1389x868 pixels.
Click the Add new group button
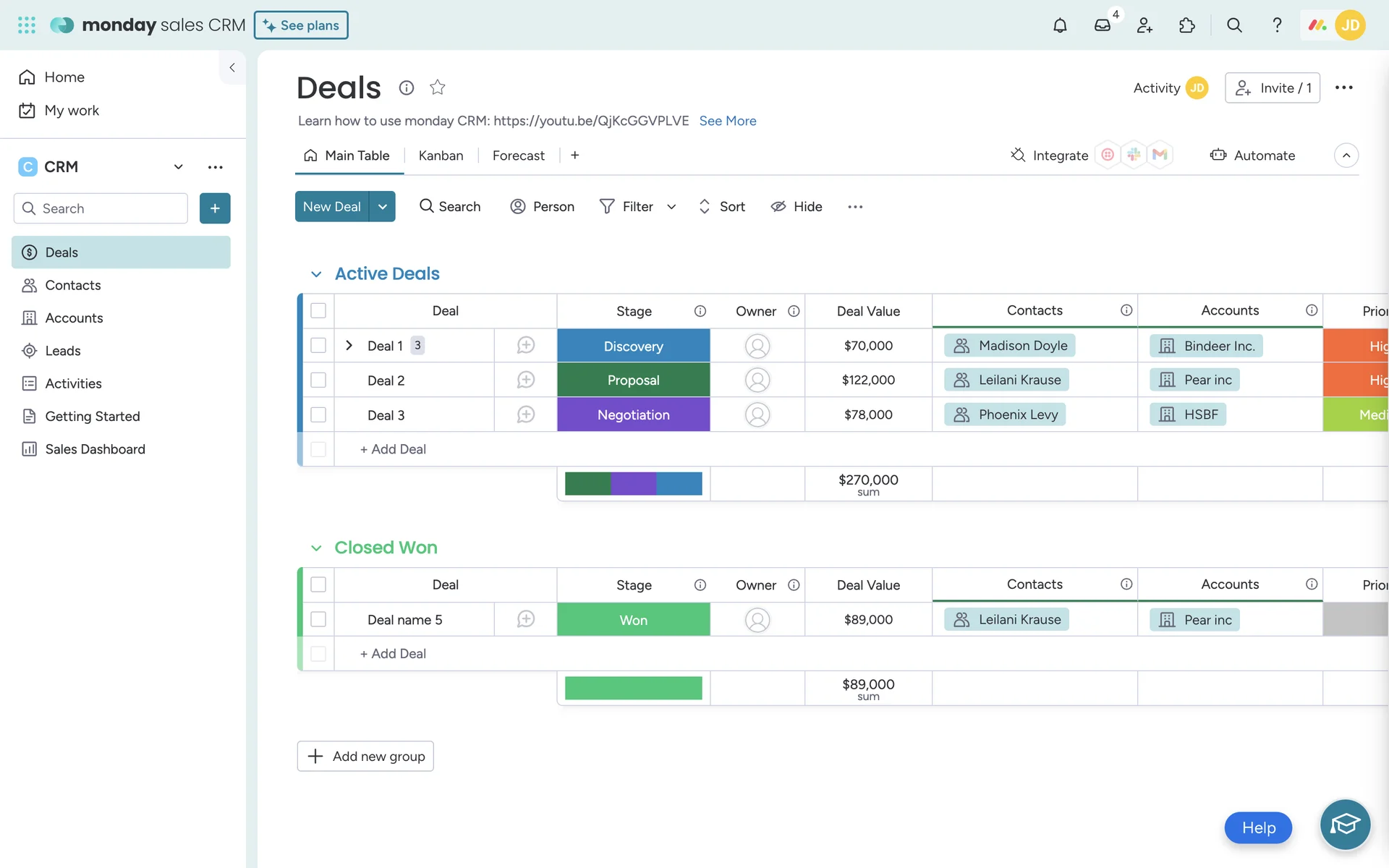365,756
